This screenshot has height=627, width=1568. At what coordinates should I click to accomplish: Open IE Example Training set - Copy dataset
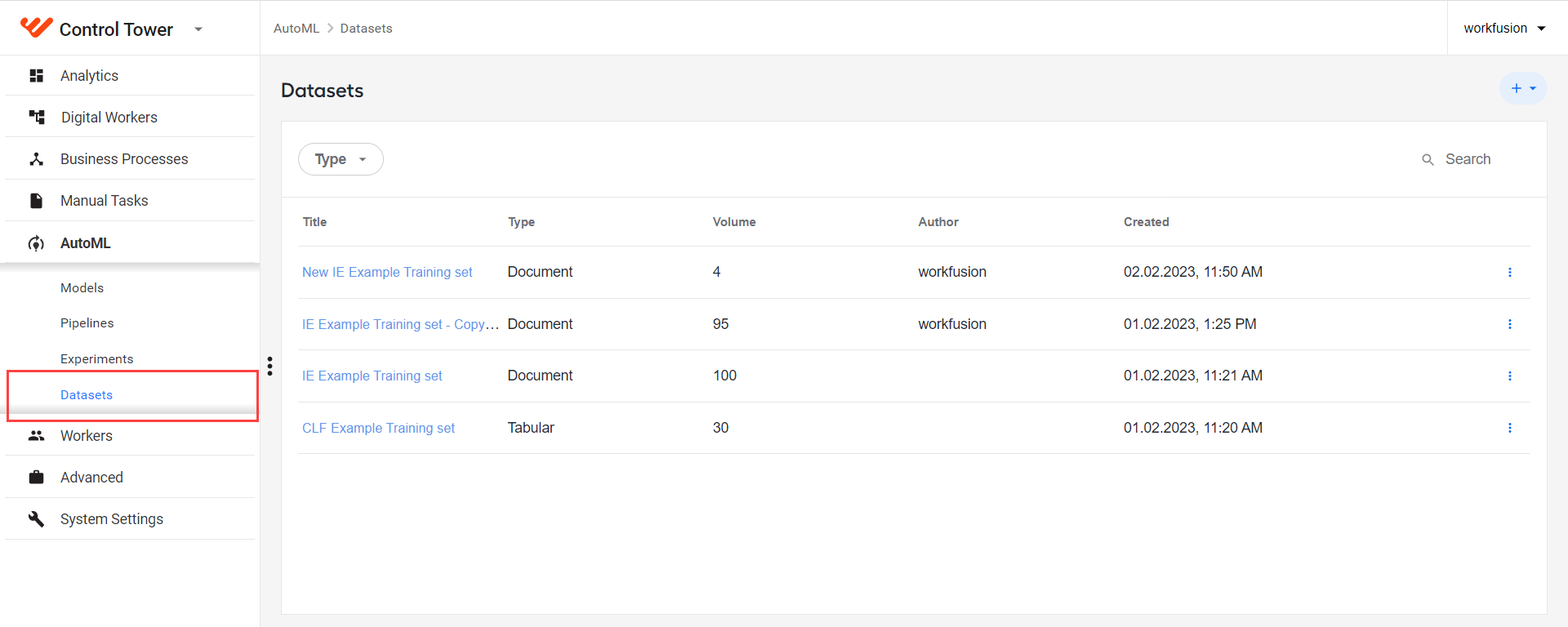[x=400, y=324]
